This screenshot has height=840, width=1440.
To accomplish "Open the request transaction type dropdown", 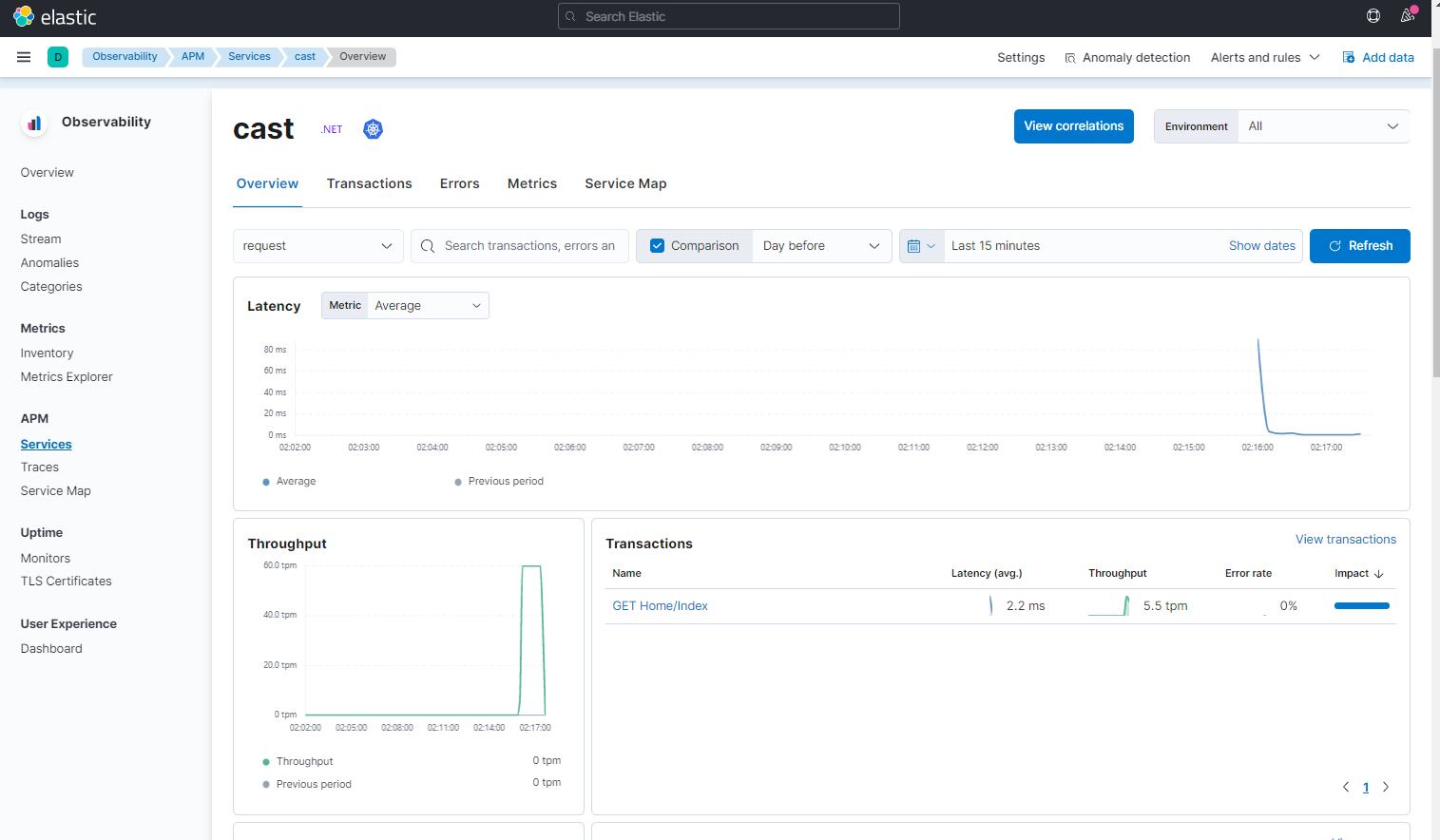I will 317,246.
